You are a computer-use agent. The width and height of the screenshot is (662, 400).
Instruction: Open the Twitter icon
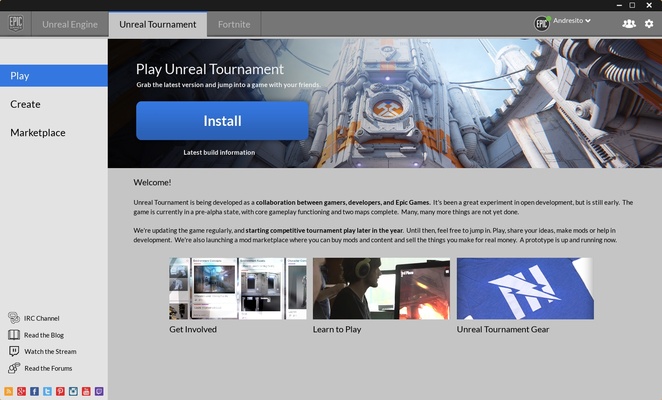pos(47,391)
